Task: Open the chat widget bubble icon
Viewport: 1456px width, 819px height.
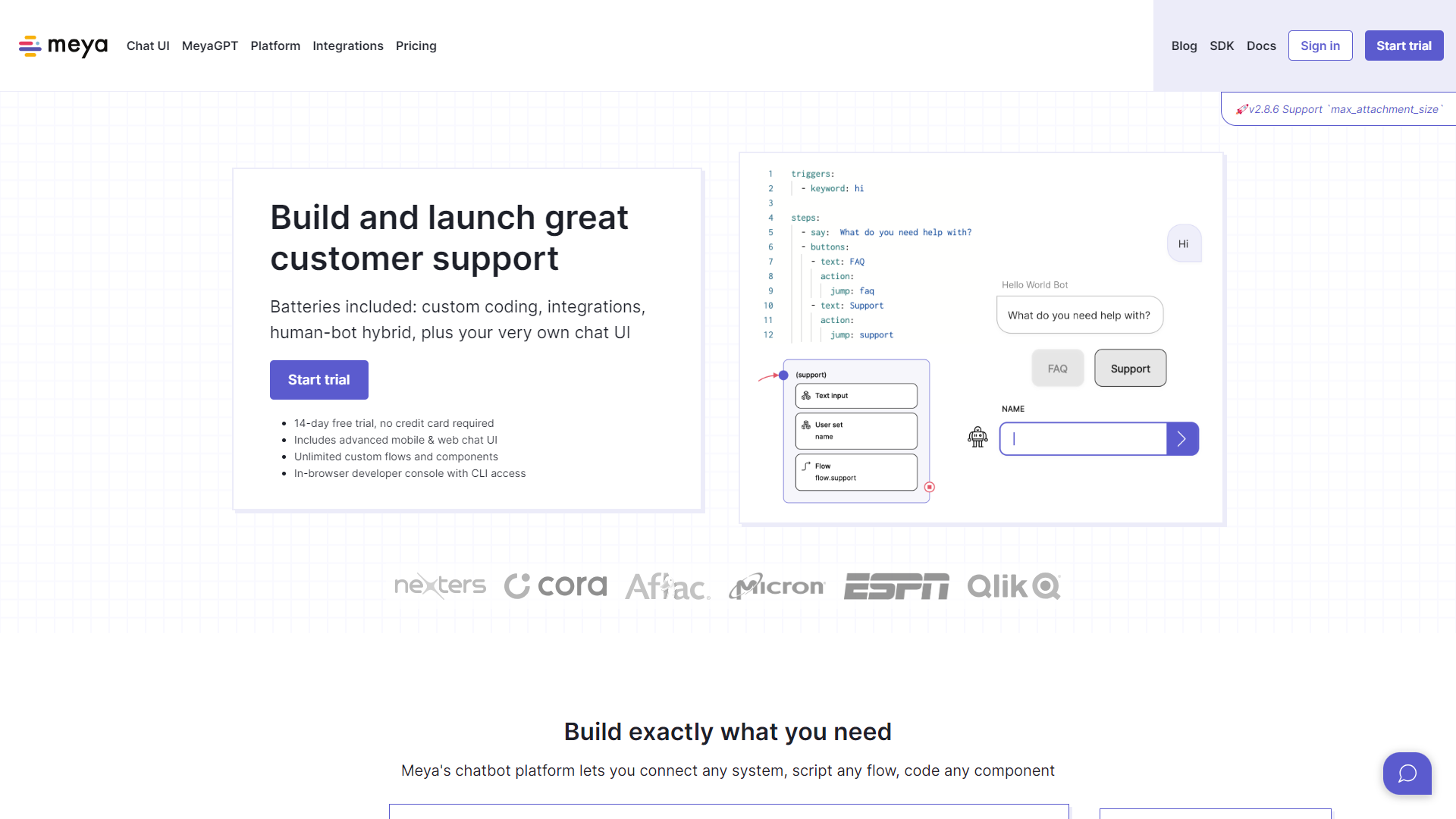Action: [1407, 773]
